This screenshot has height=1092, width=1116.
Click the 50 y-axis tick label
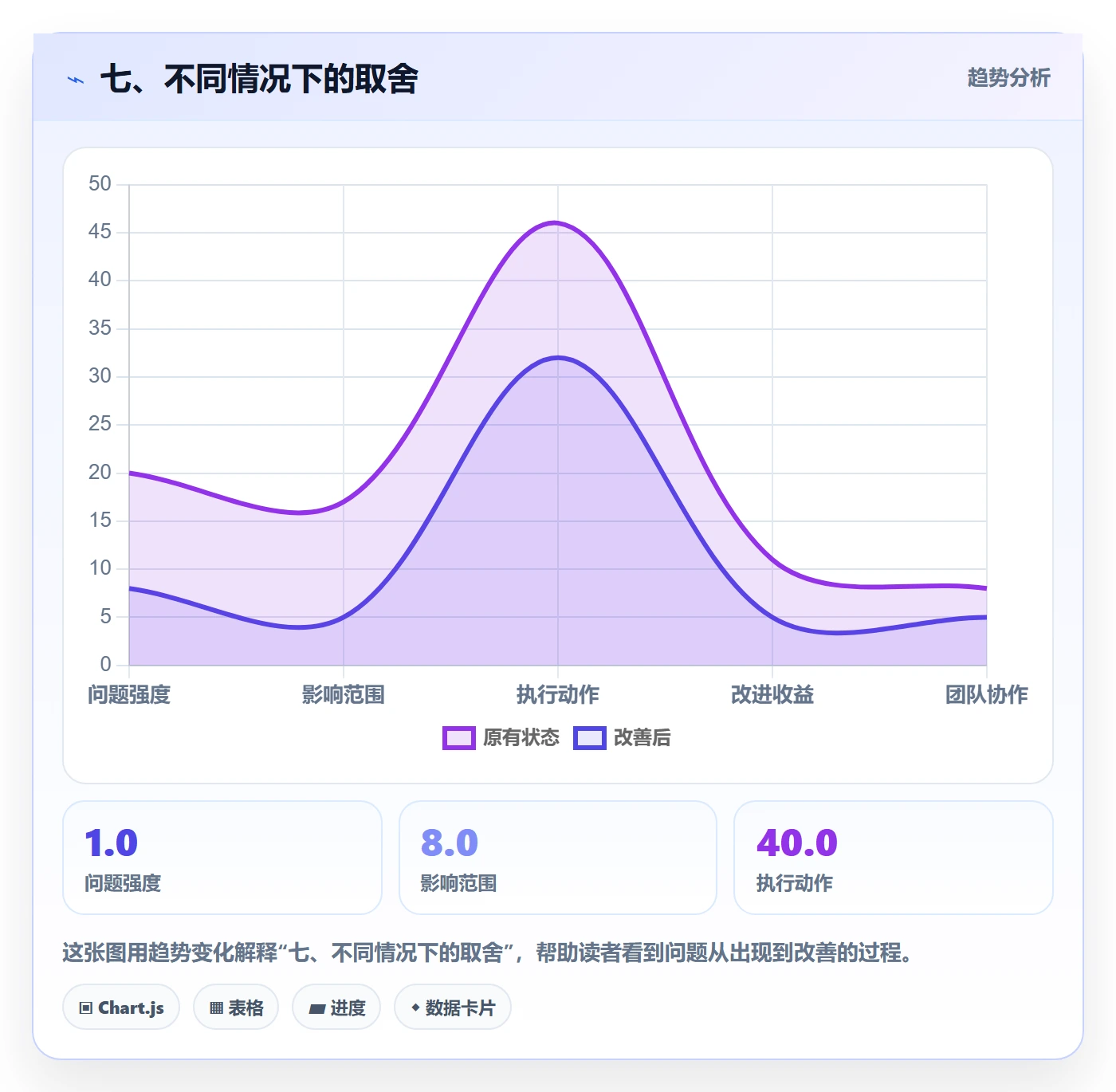point(100,184)
